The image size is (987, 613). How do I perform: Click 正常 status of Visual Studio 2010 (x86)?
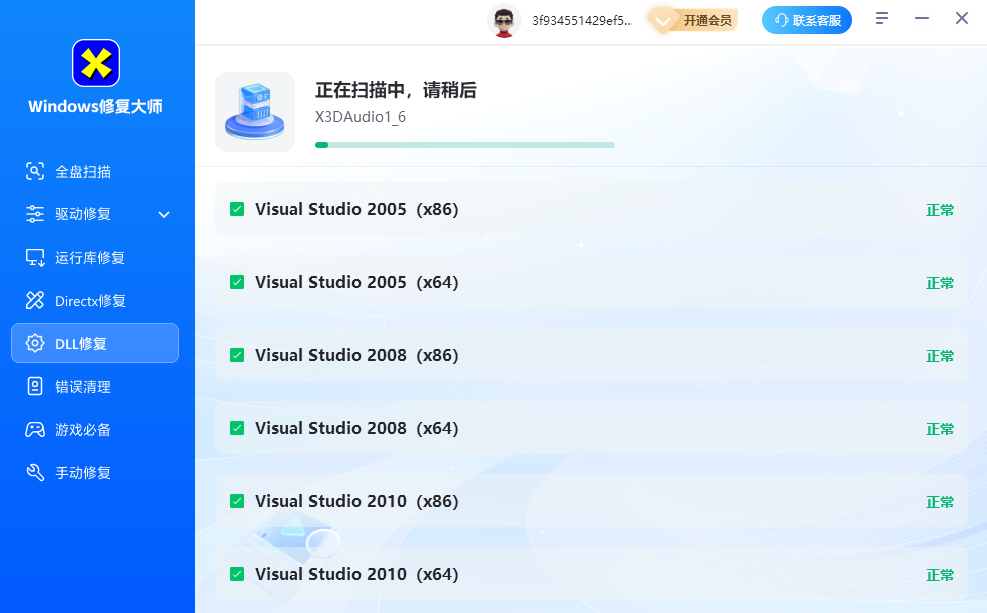coord(940,502)
